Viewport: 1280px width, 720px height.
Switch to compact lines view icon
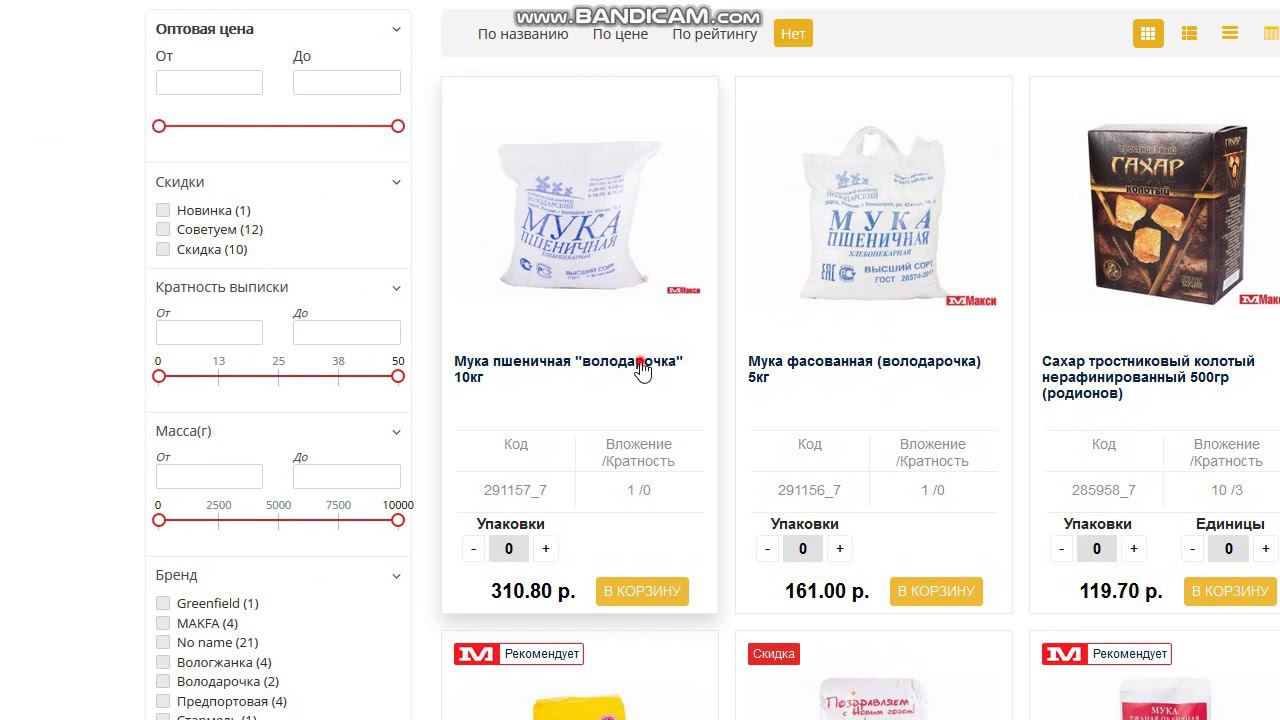pos(1230,33)
